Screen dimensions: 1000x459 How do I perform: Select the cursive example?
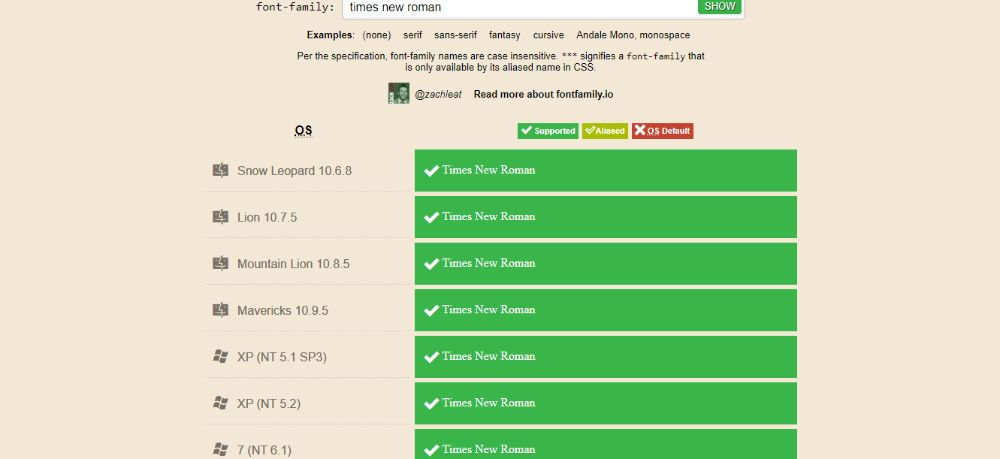[548, 35]
